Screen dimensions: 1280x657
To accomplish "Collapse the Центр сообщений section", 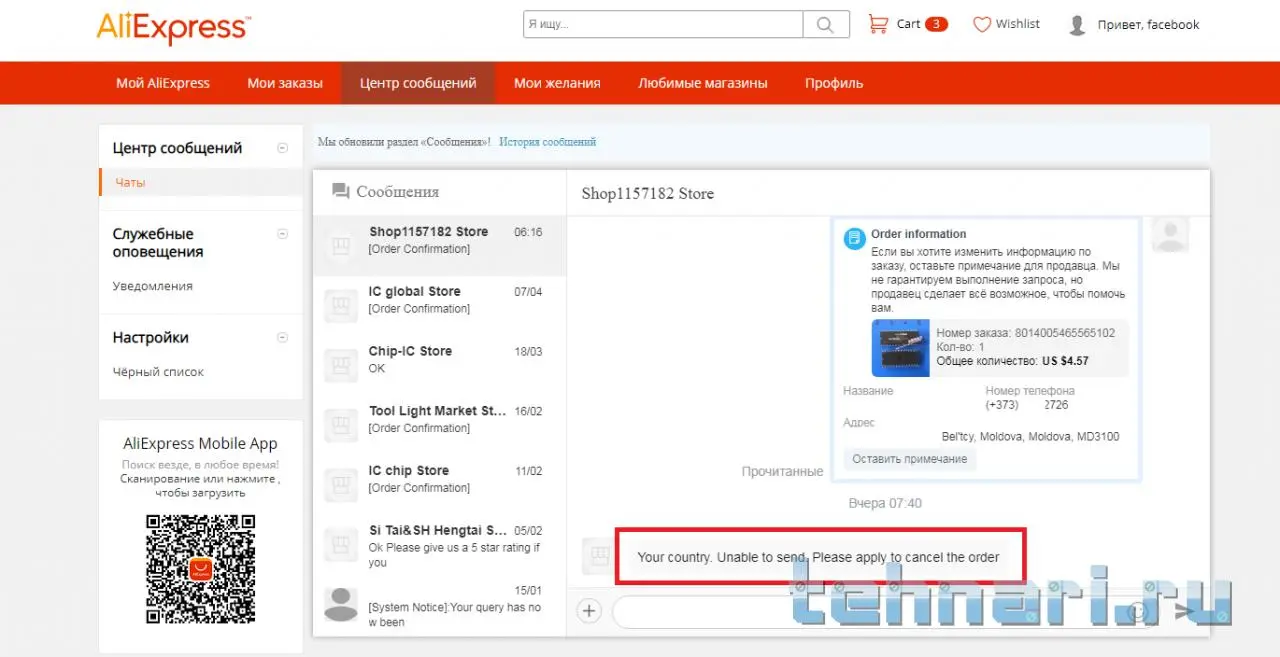I will tap(282, 148).
